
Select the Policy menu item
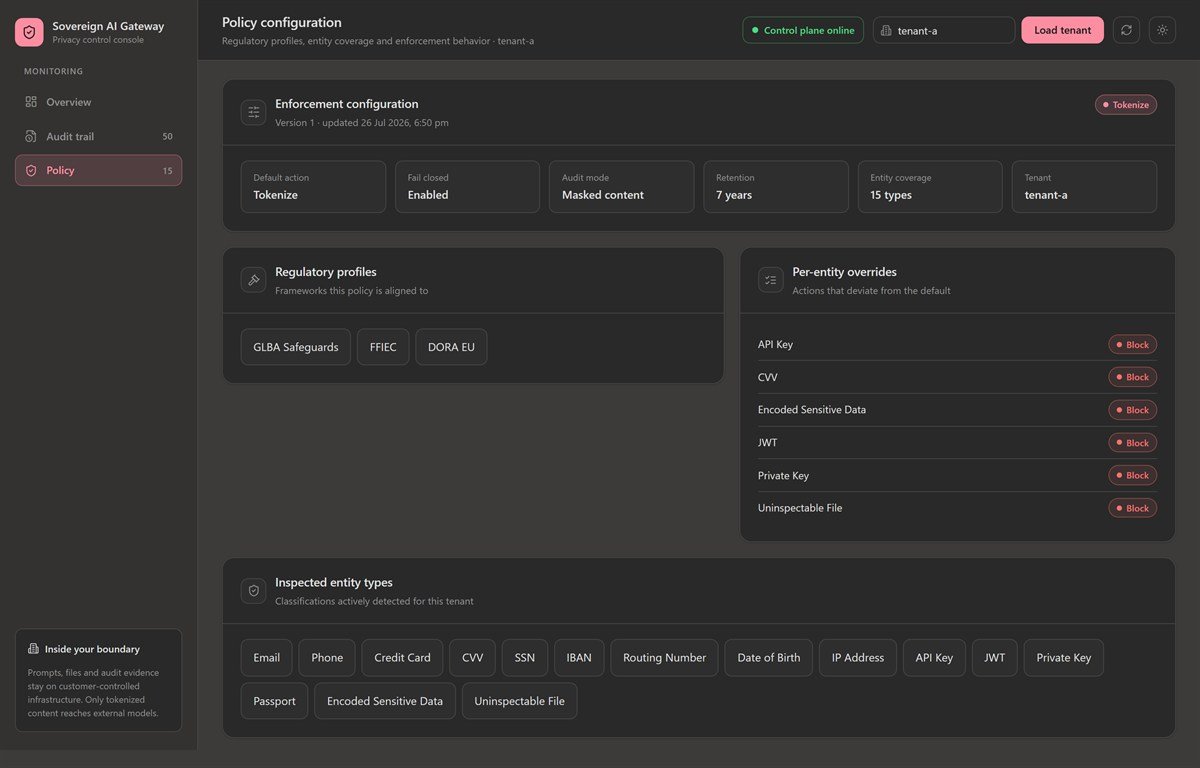(98, 170)
